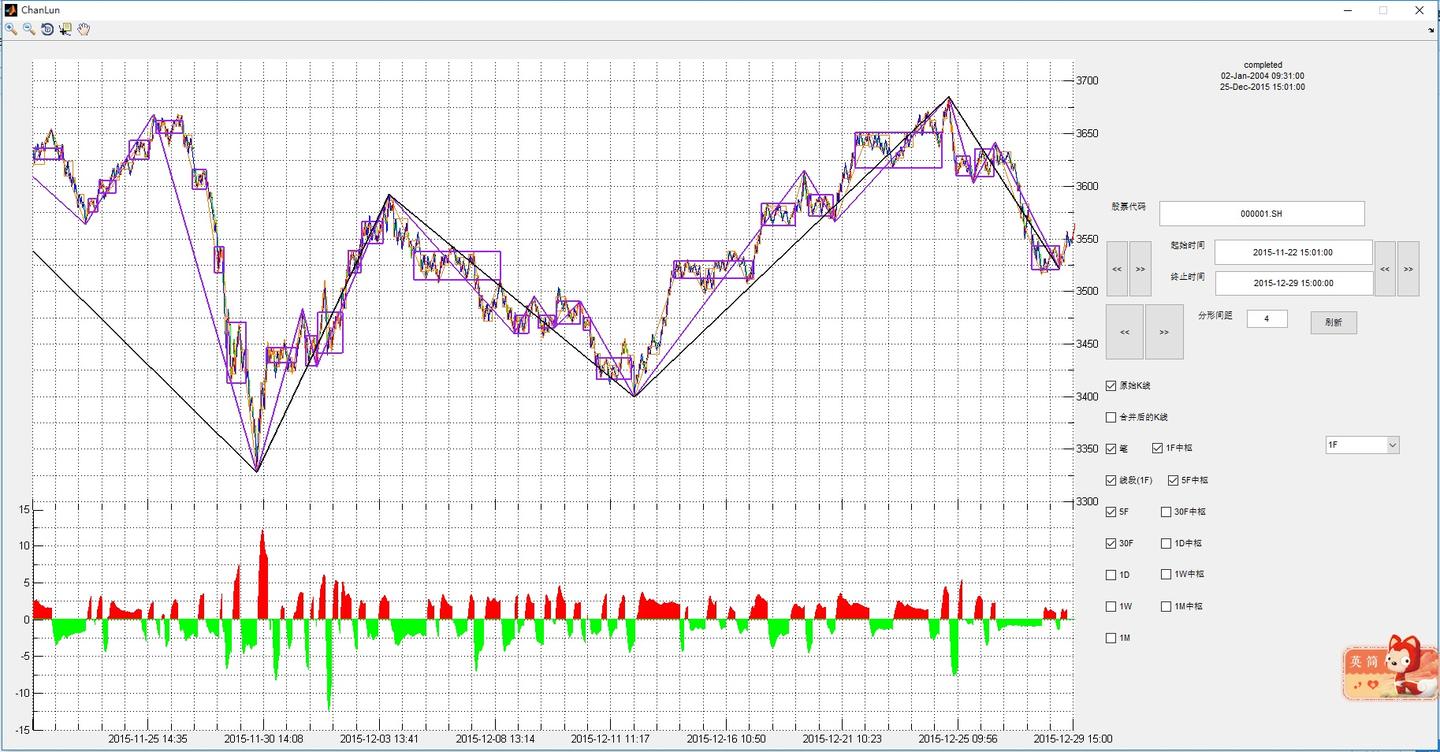Click the 刷新 refresh button
Viewport: 1440px width, 752px height.
(1334, 322)
